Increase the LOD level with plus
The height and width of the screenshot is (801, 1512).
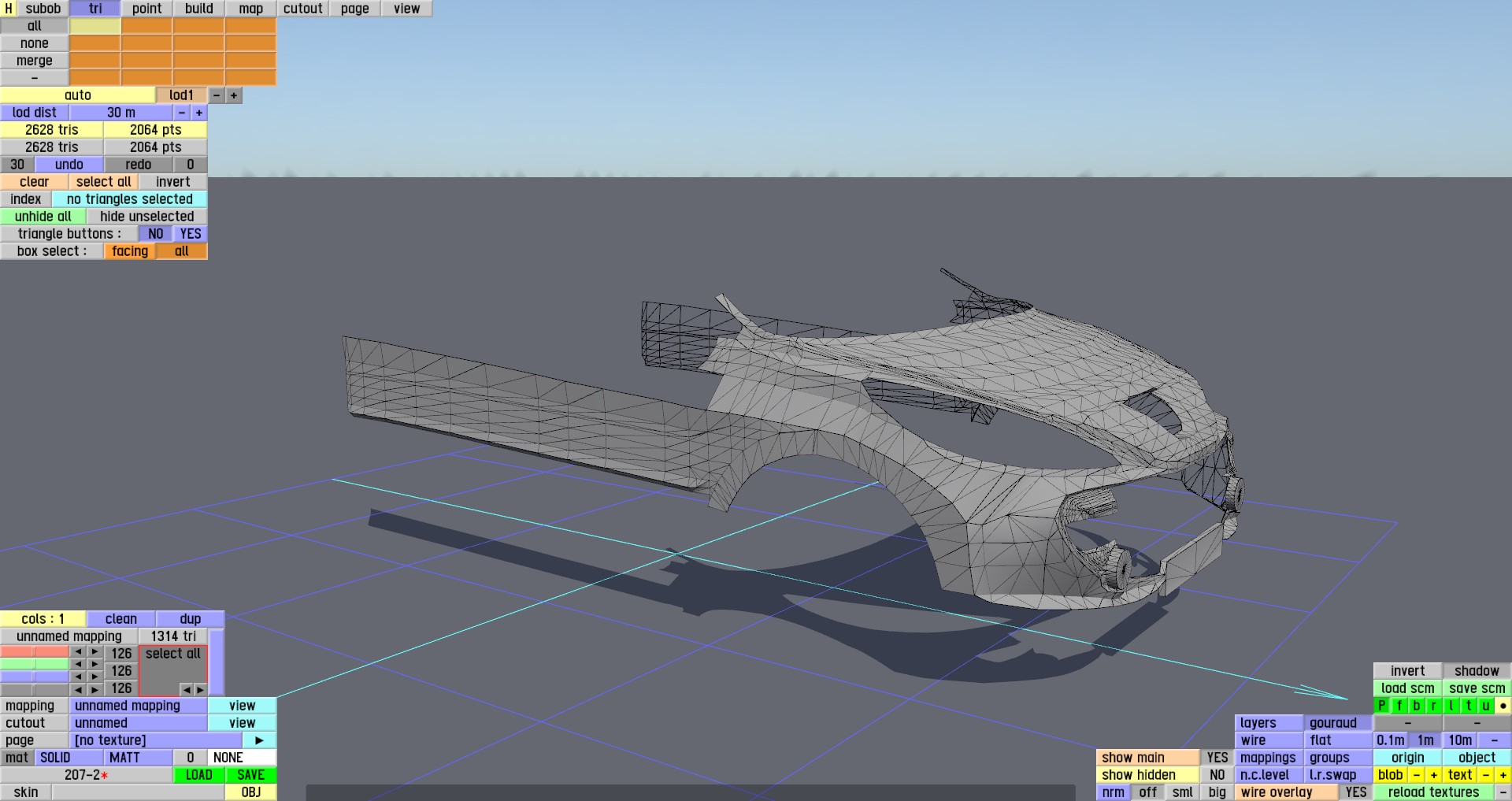tap(234, 95)
